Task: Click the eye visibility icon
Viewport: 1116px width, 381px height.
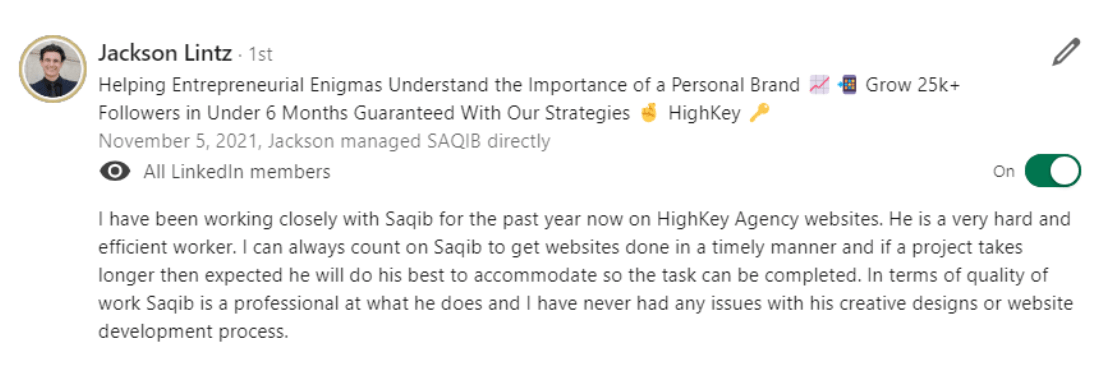Action: [115, 172]
